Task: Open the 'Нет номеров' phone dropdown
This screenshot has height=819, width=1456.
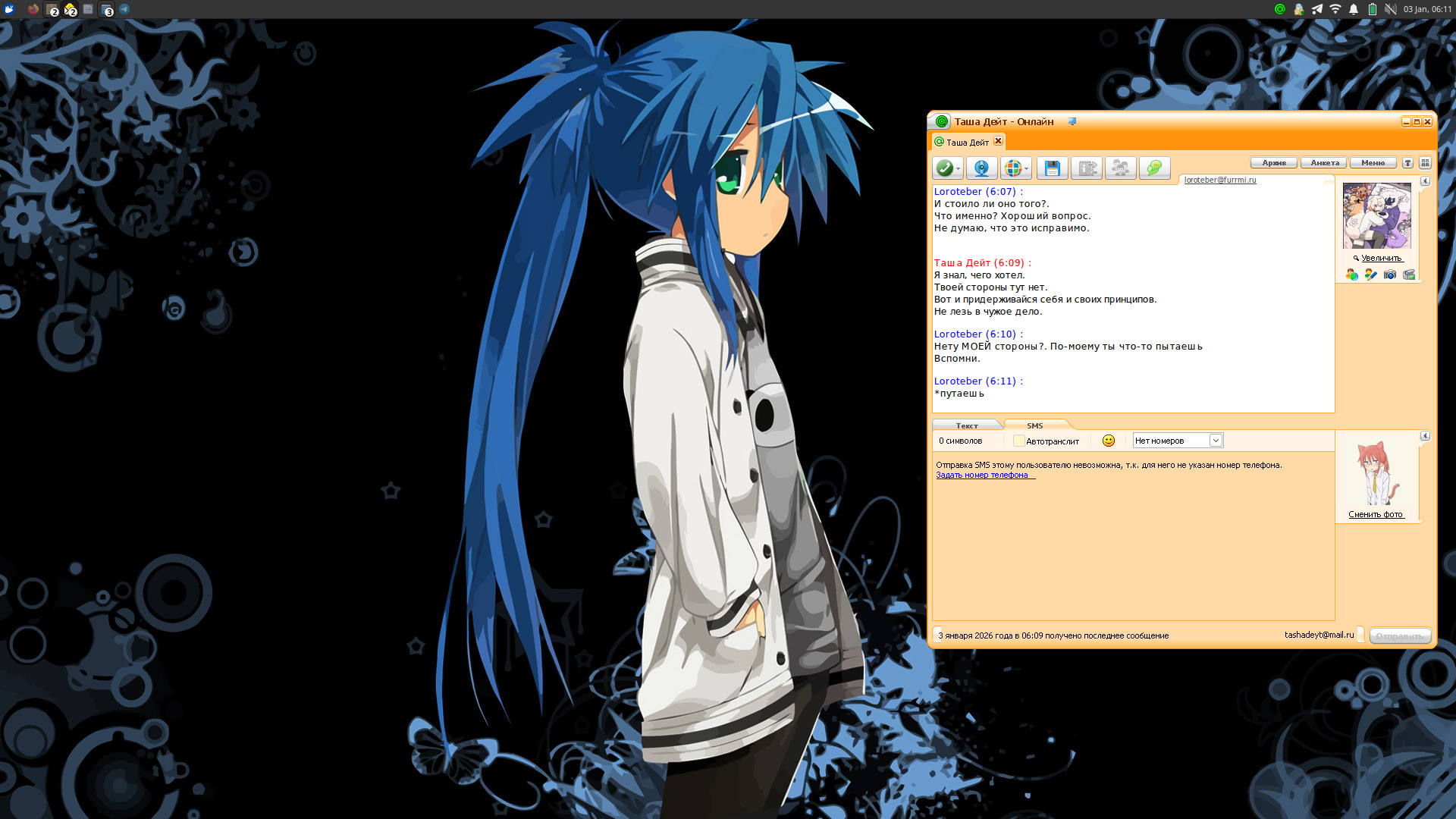Action: 1215,441
